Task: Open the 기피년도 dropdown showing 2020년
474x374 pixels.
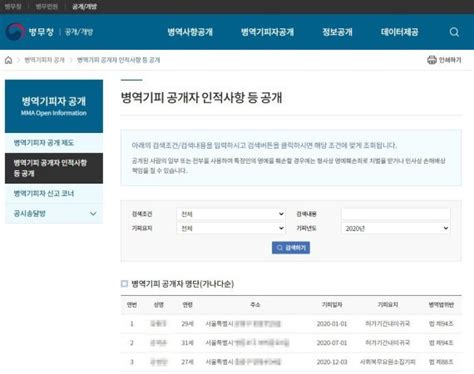Action: pyautogui.click(x=396, y=228)
